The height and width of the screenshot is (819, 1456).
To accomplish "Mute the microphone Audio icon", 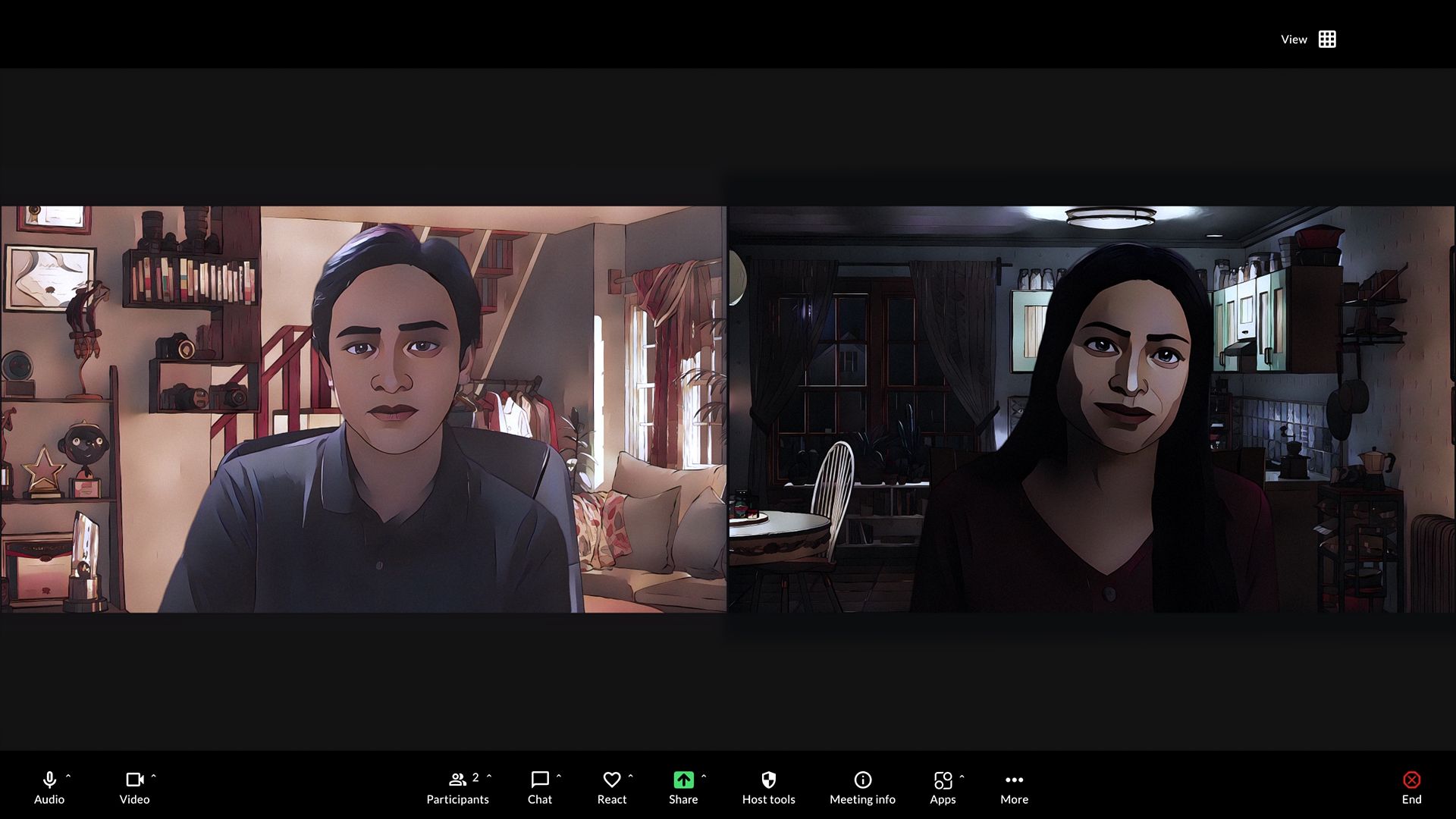I will tap(49, 780).
